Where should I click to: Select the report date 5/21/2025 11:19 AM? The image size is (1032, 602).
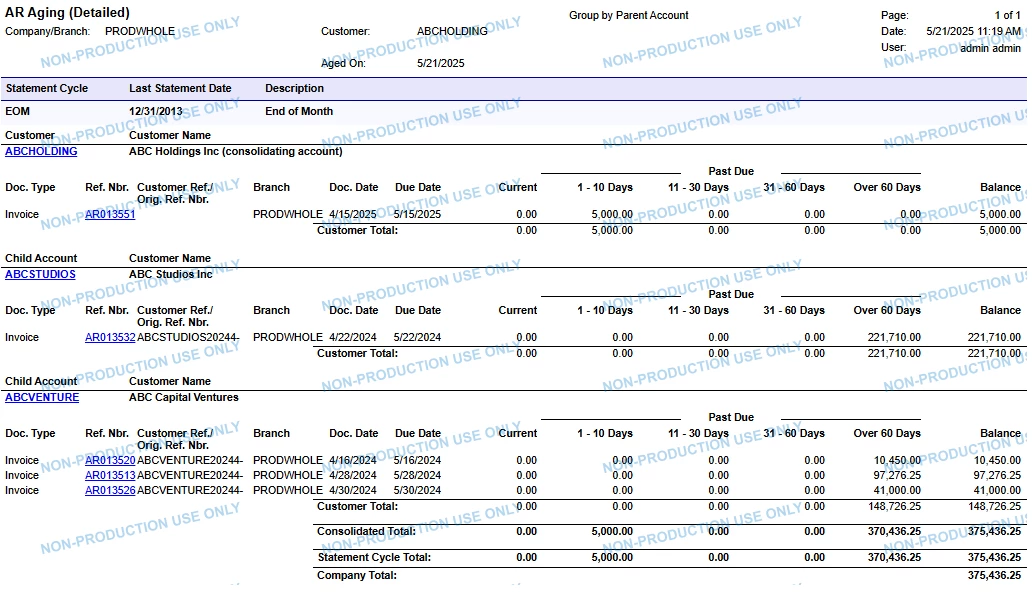[973, 32]
